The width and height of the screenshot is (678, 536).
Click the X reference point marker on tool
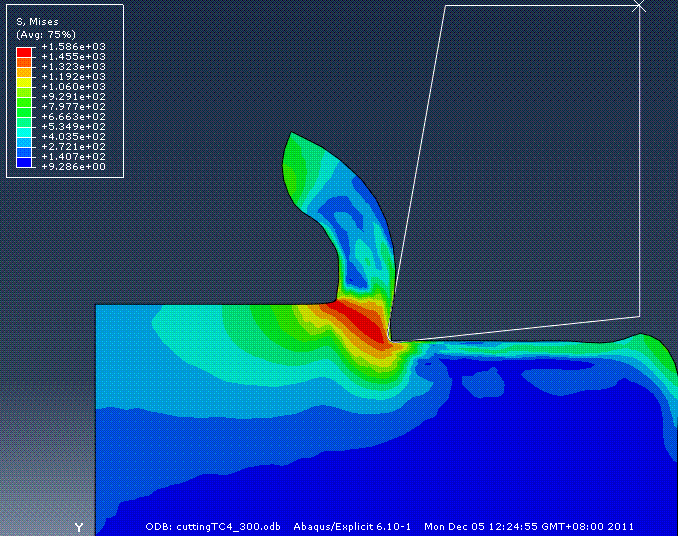(639, 6)
